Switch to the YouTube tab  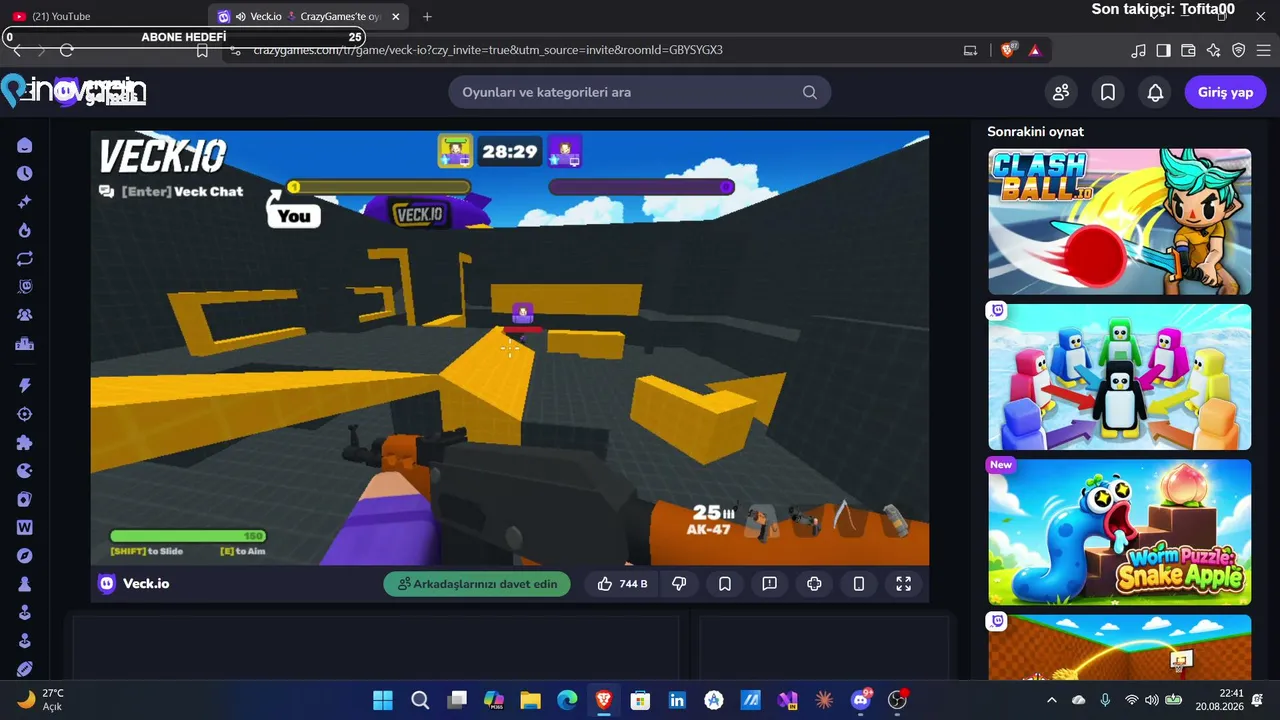[x=105, y=16]
